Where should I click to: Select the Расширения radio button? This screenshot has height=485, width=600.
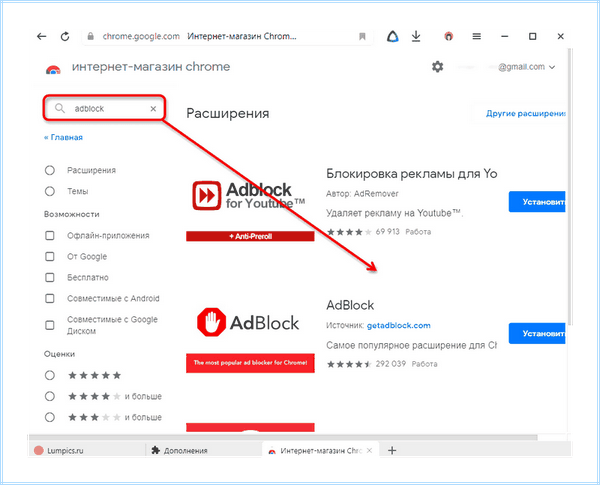50,170
